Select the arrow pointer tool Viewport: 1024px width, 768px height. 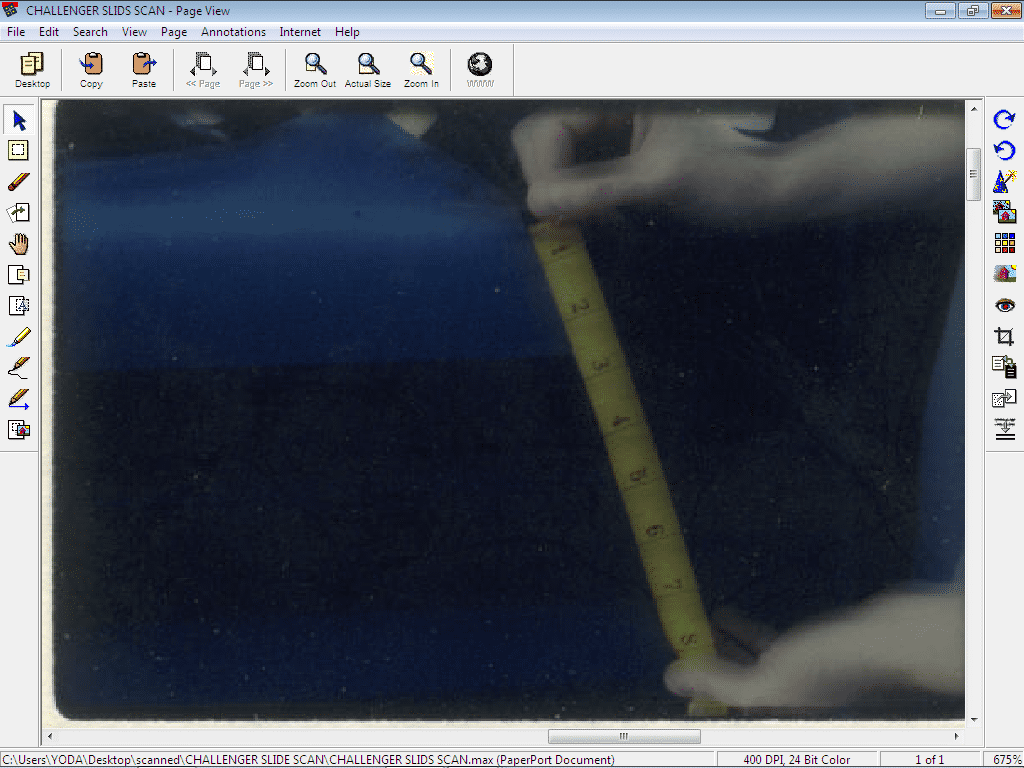[19, 121]
